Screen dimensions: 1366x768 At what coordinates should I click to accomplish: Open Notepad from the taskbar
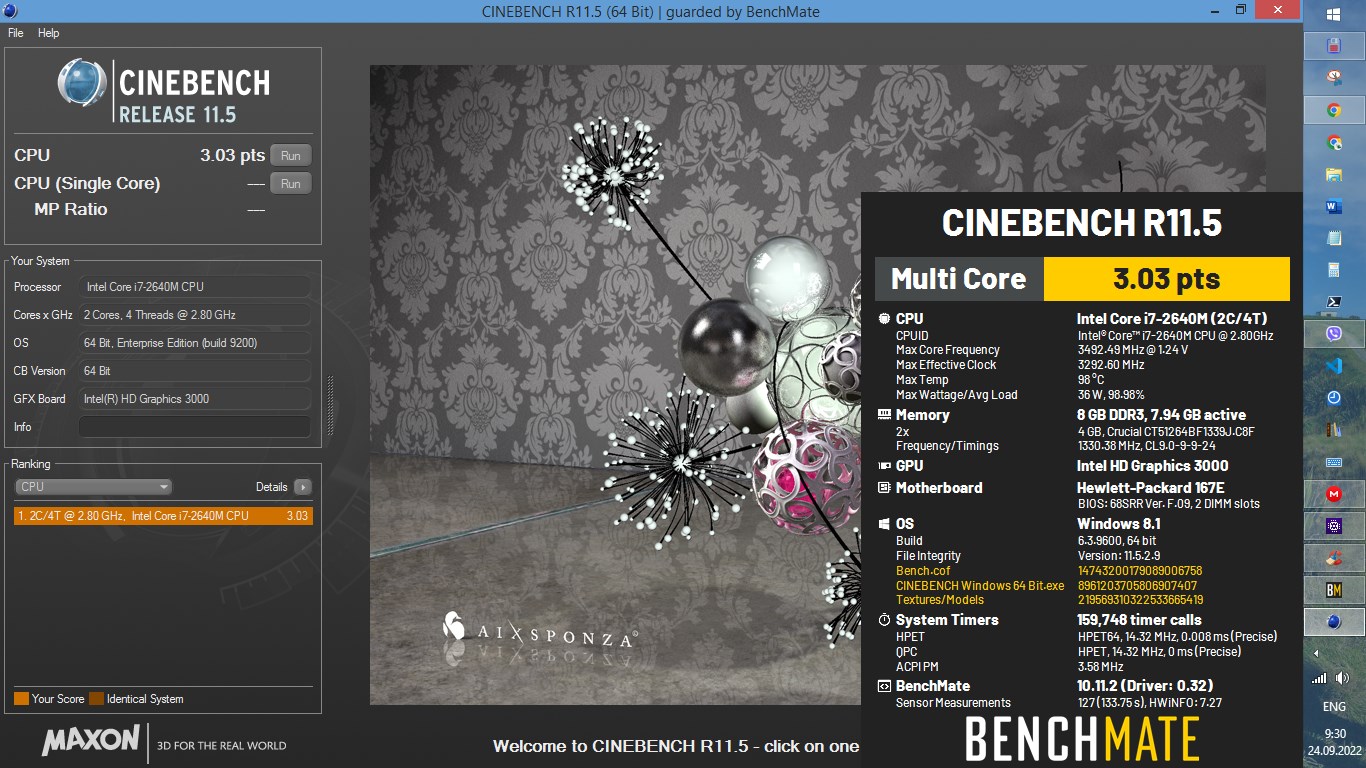(1333, 238)
